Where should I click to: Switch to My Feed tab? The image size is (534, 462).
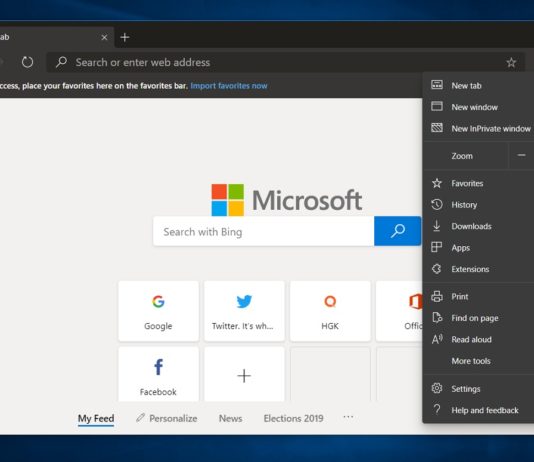(96, 418)
